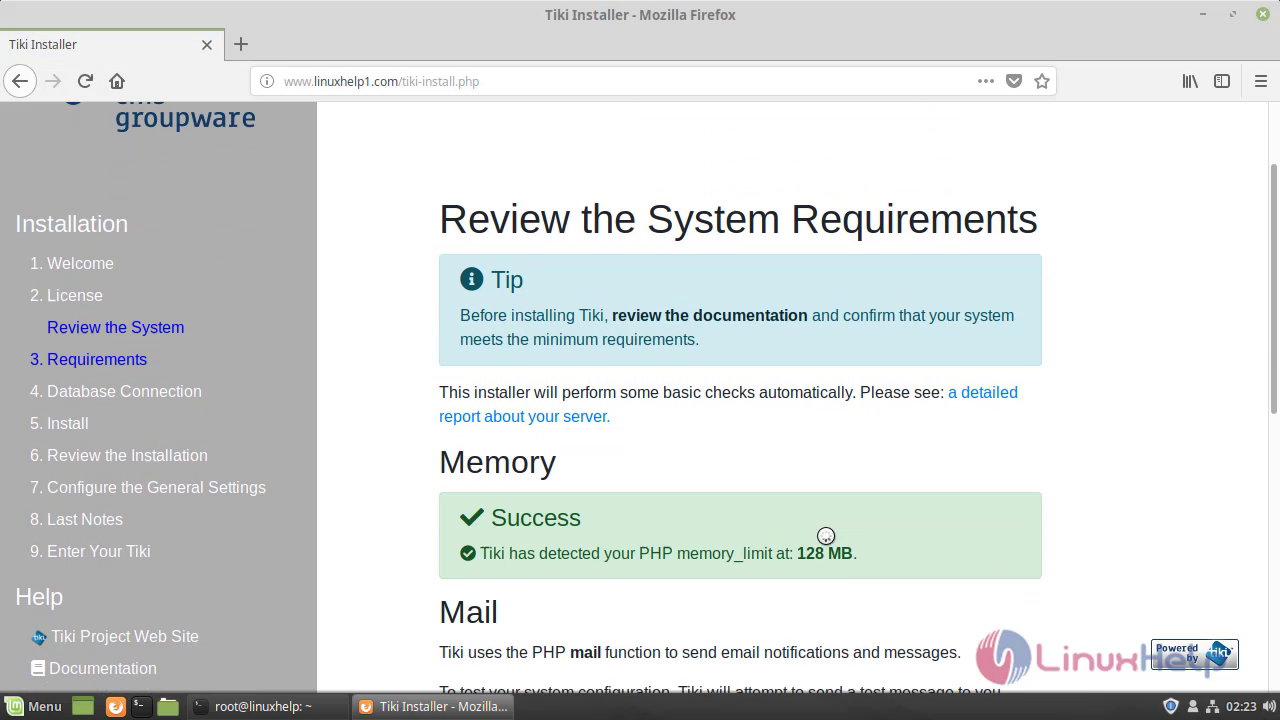The image size is (1280, 720).
Task: Toggle the Firefox sidebar view
Action: pyautogui.click(x=1222, y=81)
